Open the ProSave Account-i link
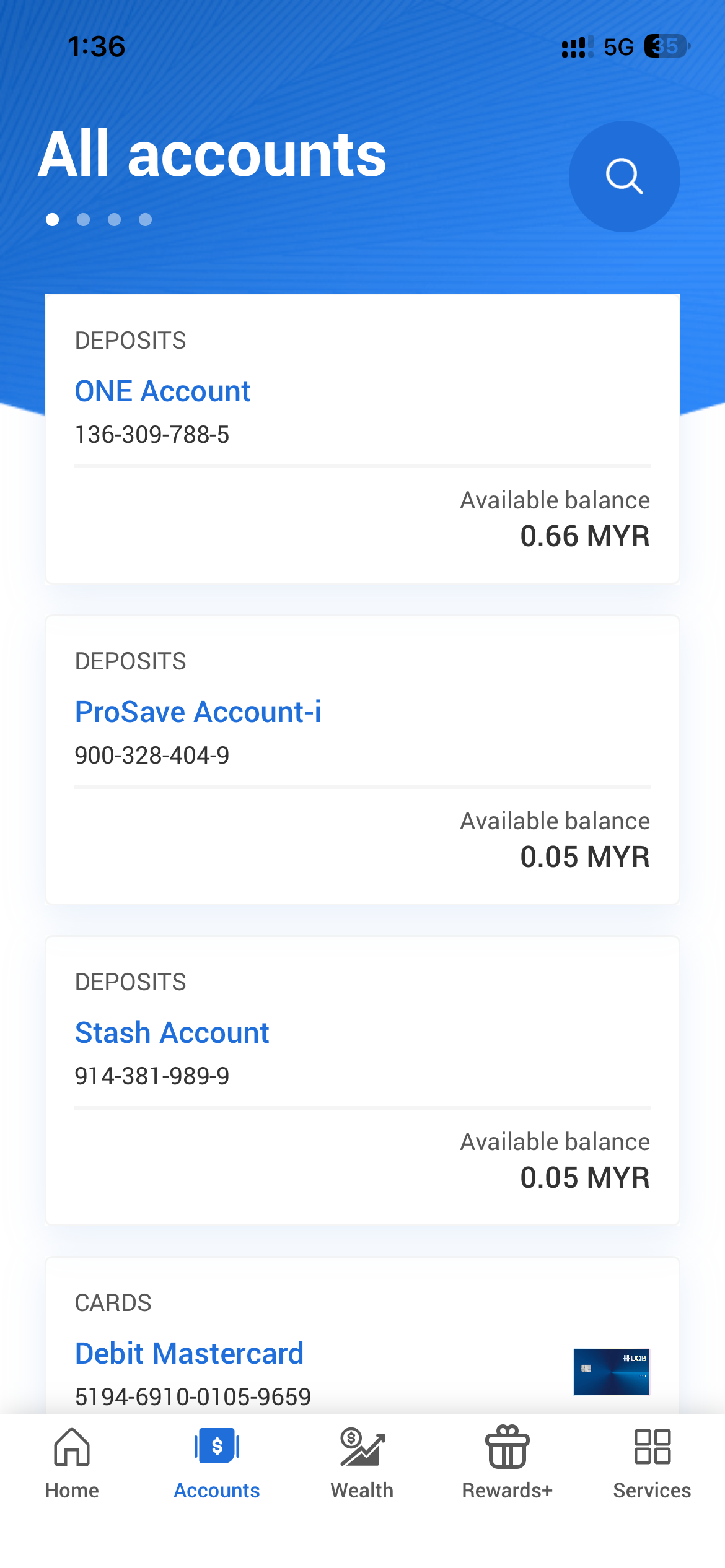725x1568 pixels. [x=198, y=712]
